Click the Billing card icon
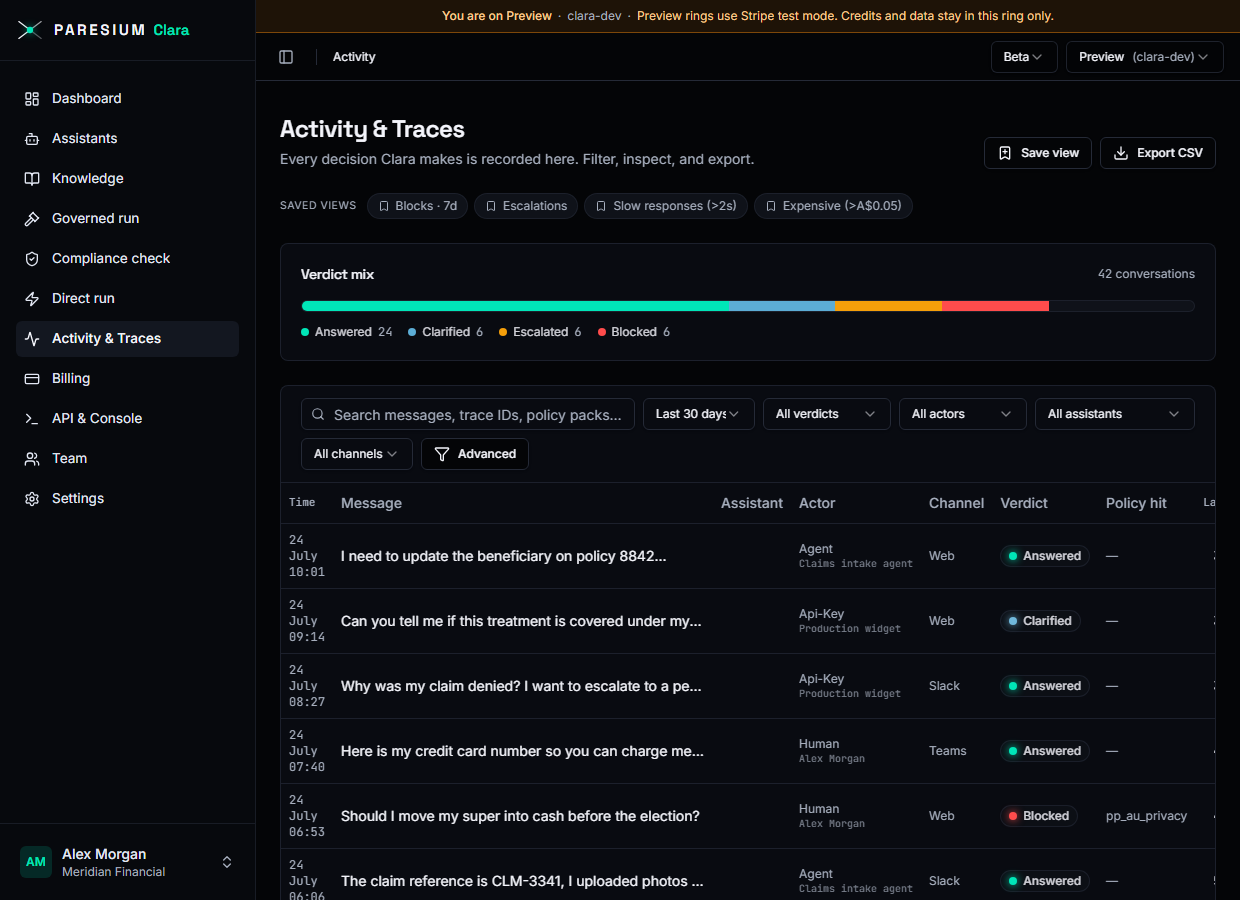Image resolution: width=1240 pixels, height=900 pixels. click(x=32, y=378)
